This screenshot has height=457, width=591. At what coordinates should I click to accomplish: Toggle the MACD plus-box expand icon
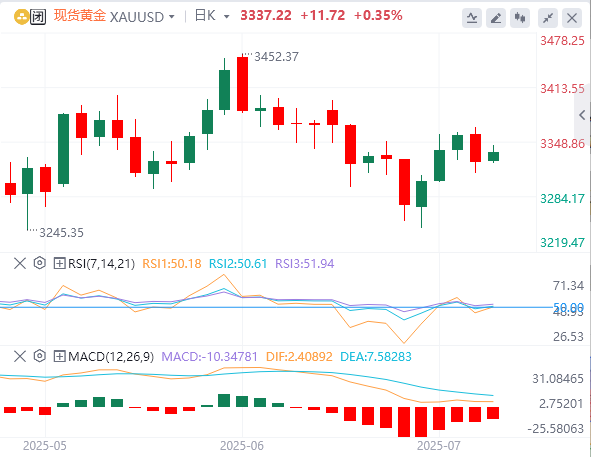[x=60, y=356]
